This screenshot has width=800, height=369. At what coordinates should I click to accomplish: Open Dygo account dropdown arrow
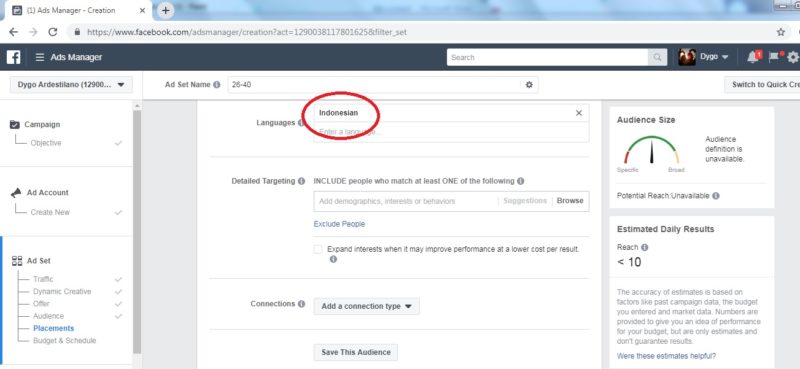[725, 57]
